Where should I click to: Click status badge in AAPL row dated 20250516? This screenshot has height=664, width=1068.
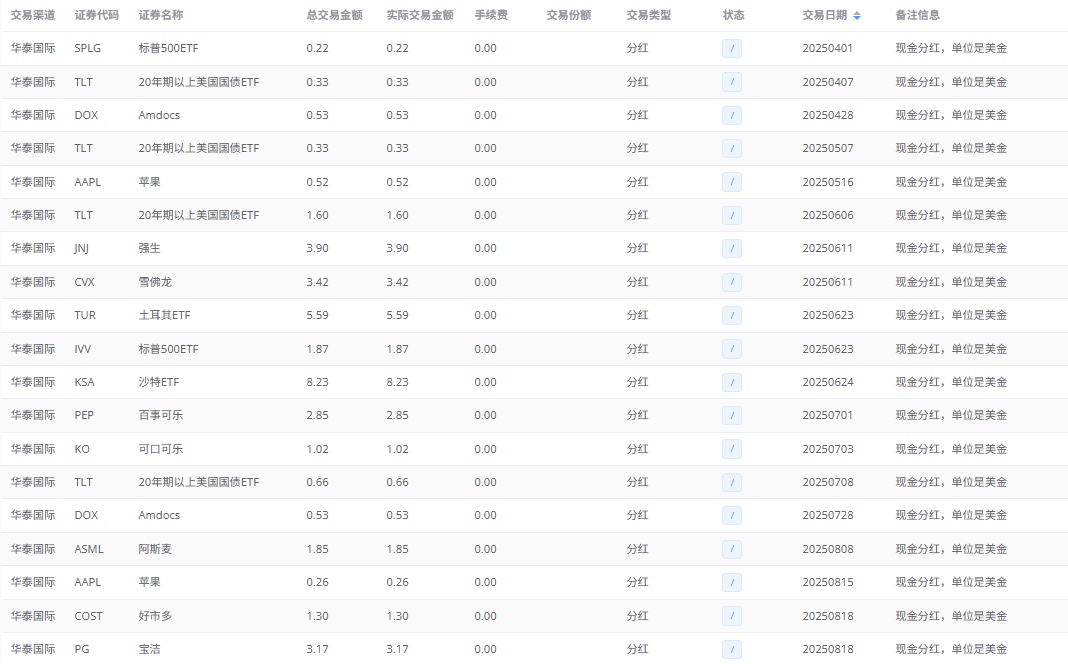click(x=732, y=182)
